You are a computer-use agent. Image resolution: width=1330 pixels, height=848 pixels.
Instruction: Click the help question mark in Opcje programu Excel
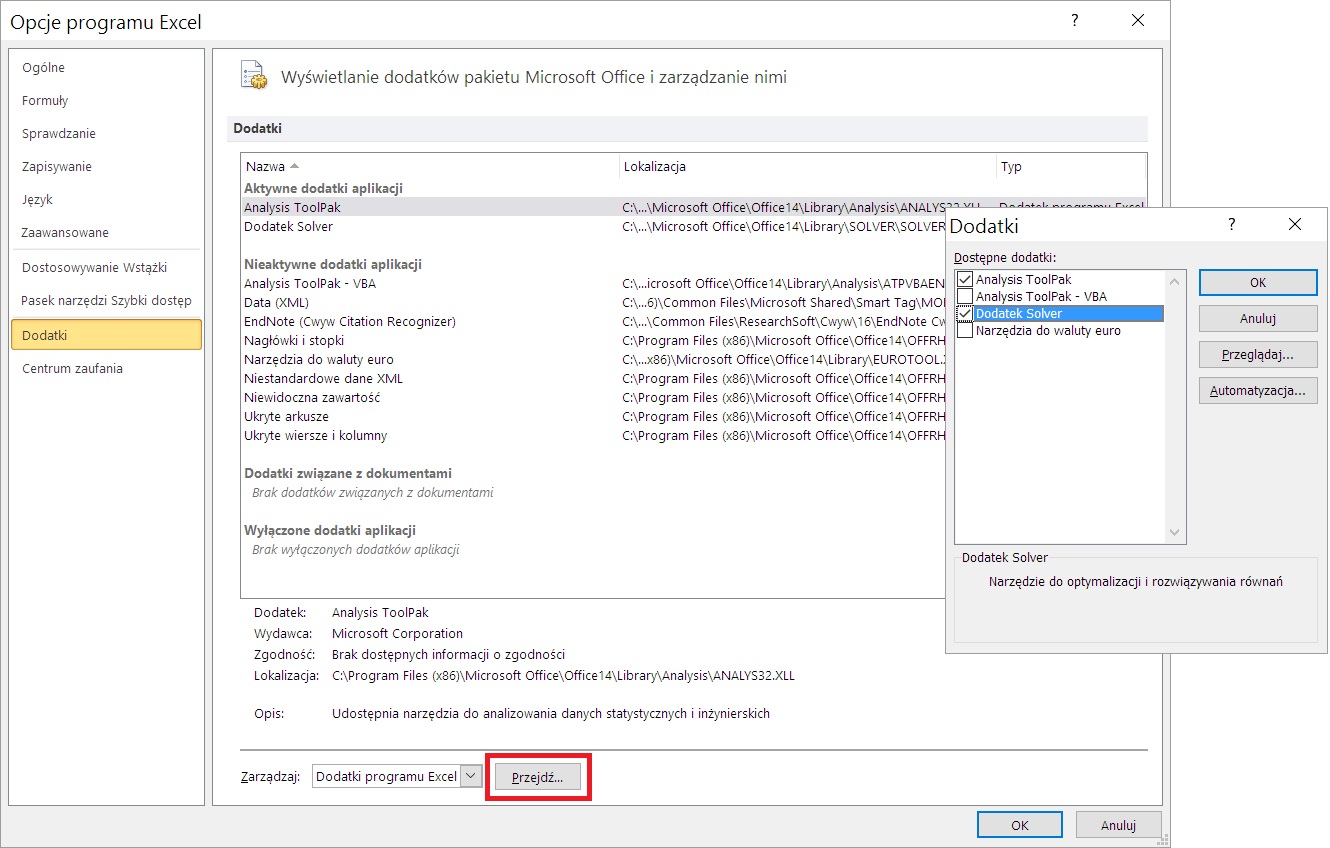[x=1075, y=20]
